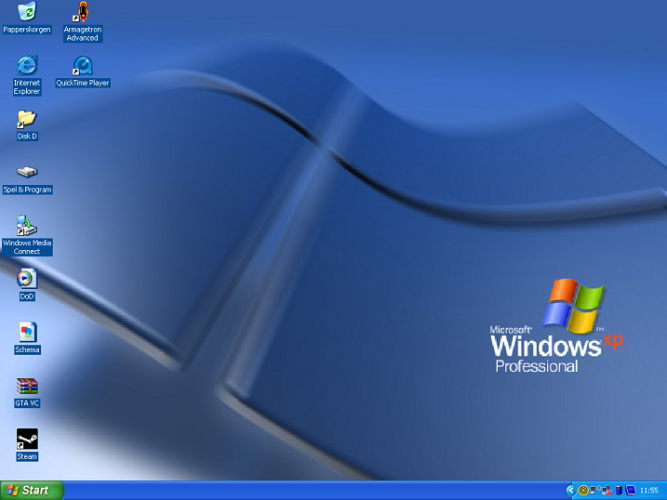Expand hidden system tray icons arrow
The height and width of the screenshot is (500, 667).
(571, 490)
